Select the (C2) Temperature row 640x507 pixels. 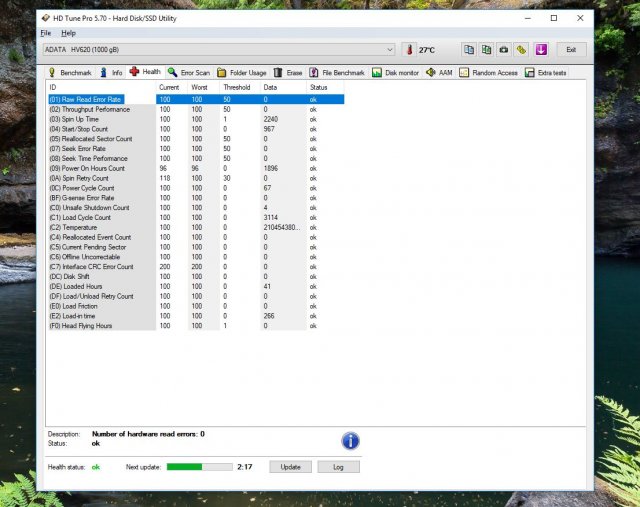[x=196, y=227]
